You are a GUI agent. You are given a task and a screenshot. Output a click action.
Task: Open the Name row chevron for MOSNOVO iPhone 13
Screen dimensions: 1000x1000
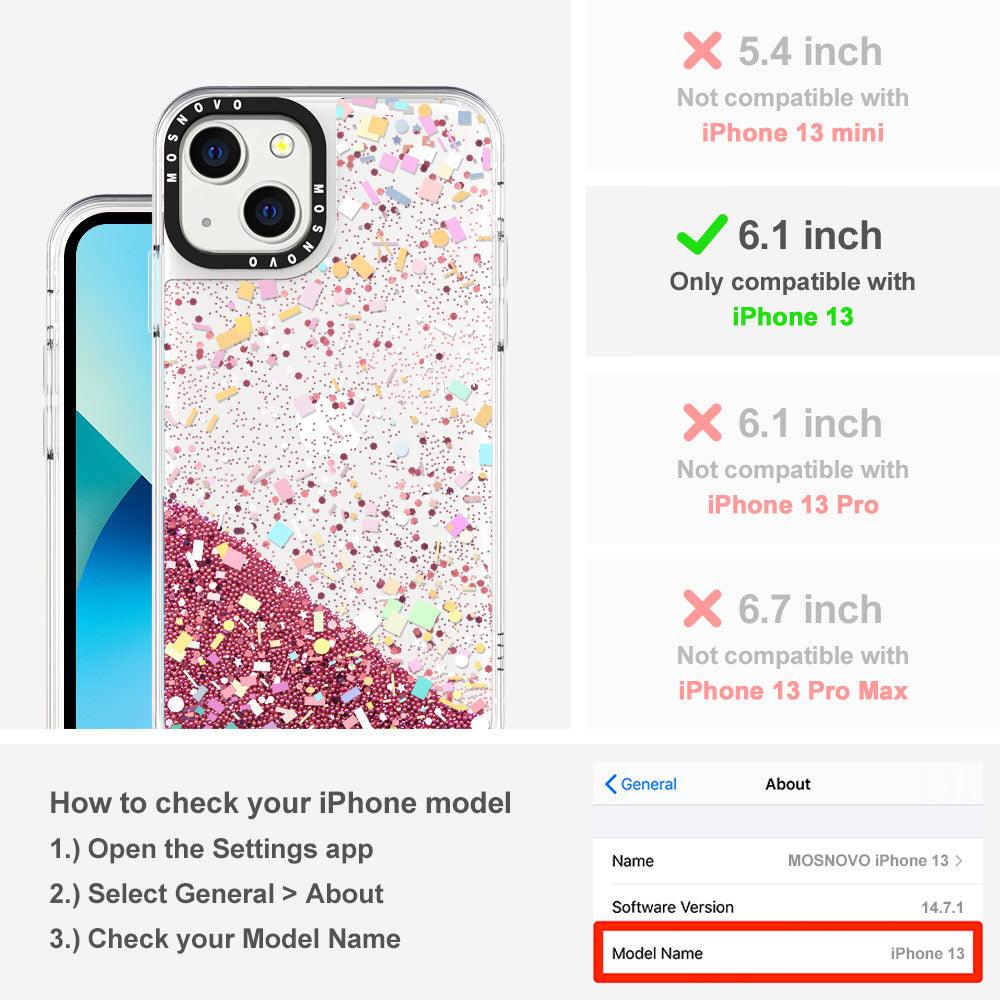[x=959, y=860]
